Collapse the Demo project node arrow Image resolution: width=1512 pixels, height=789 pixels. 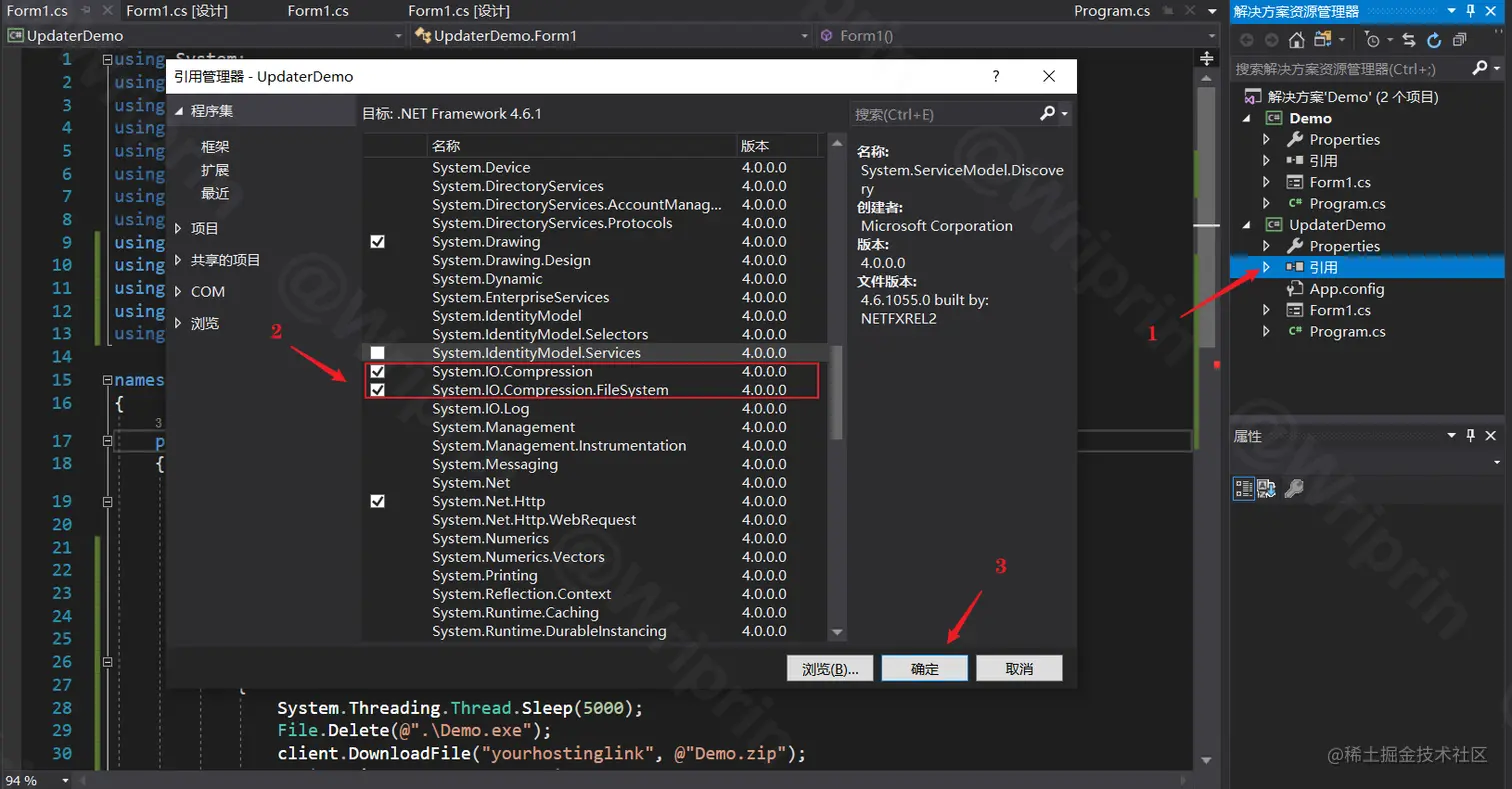[x=1247, y=118]
